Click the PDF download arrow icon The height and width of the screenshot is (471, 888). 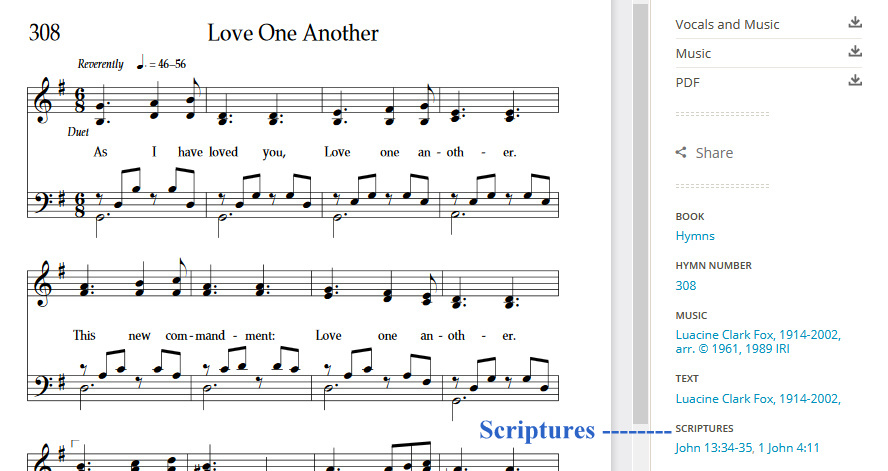click(855, 80)
